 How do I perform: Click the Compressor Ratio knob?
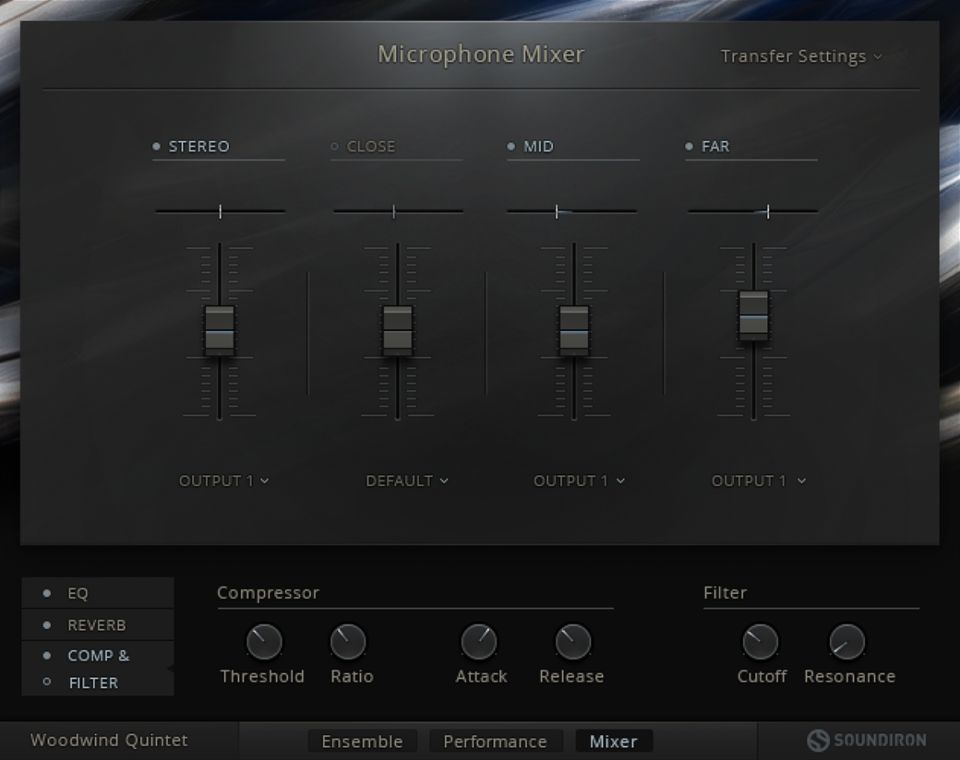(x=348, y=641)
